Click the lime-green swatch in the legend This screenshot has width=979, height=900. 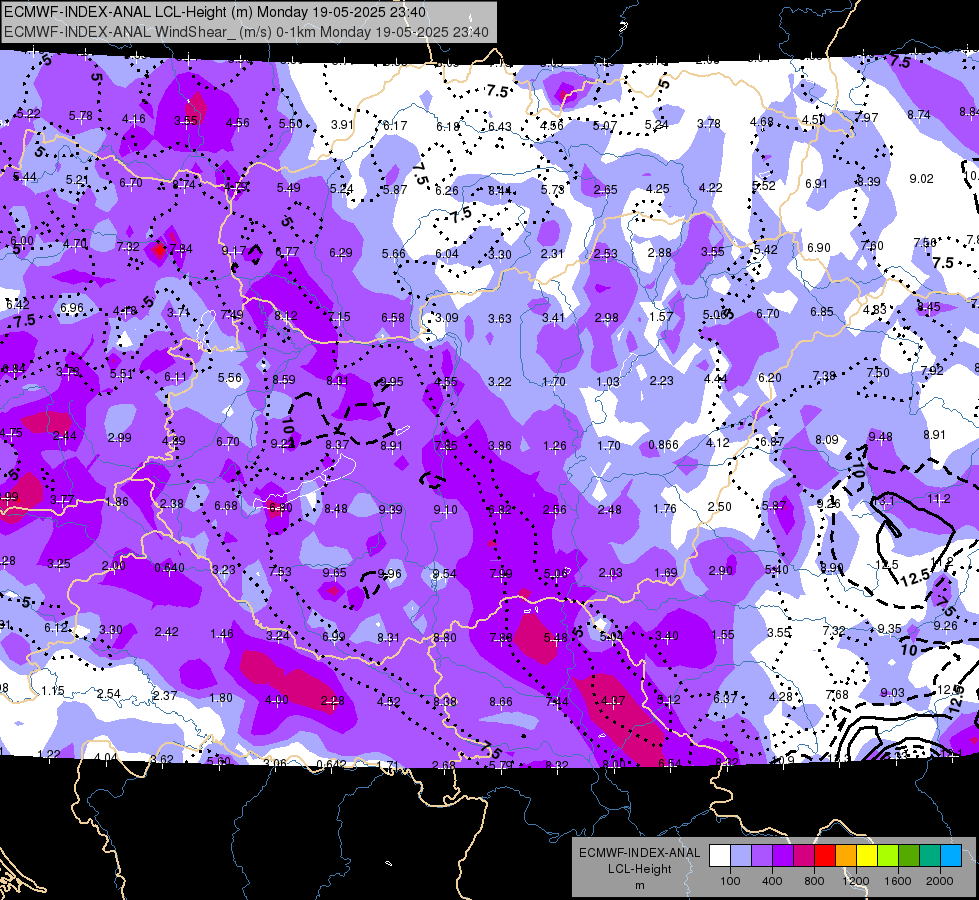click(x=888, y=856)
